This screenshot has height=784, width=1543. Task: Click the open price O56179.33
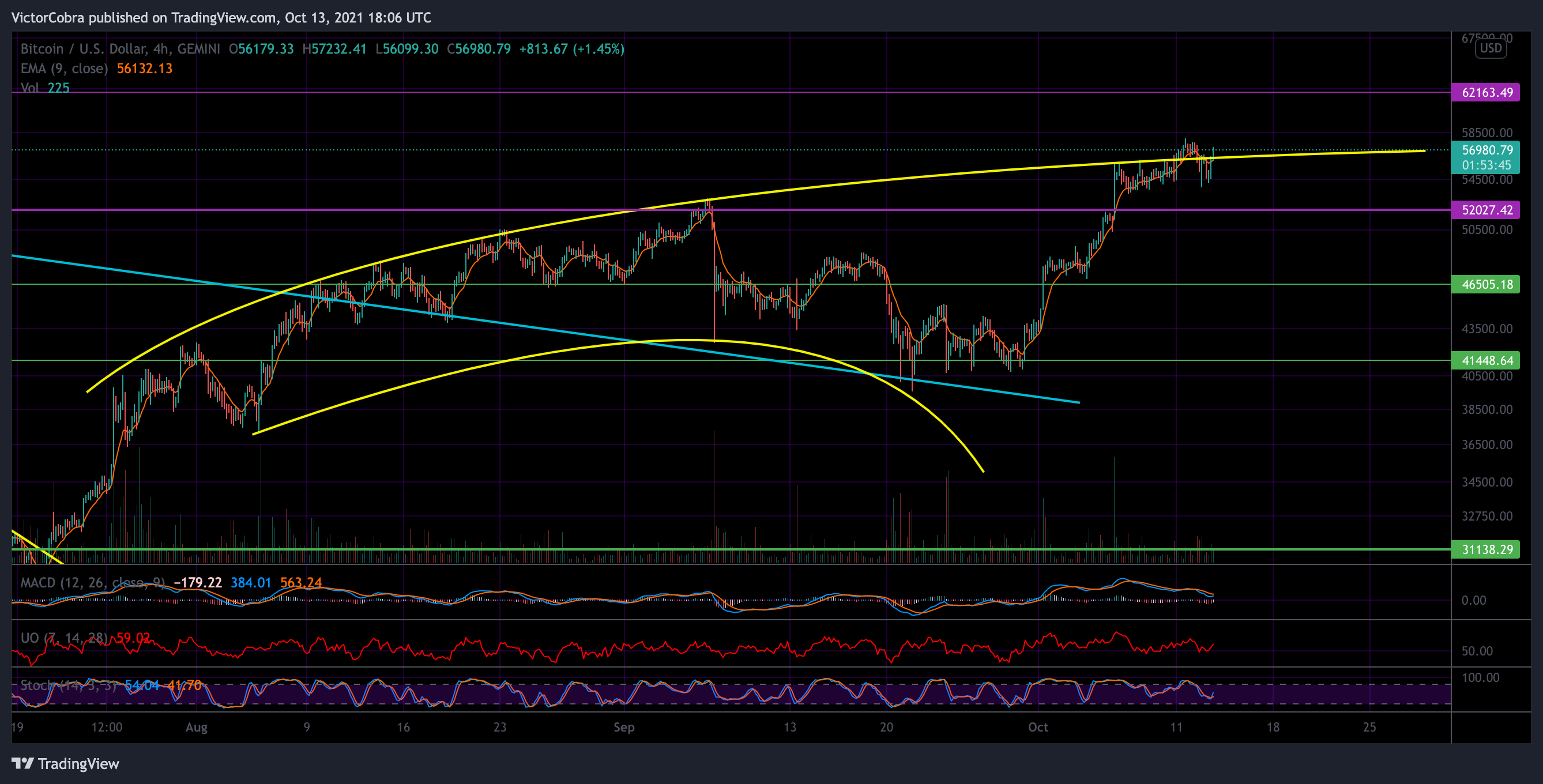(261, 48)
